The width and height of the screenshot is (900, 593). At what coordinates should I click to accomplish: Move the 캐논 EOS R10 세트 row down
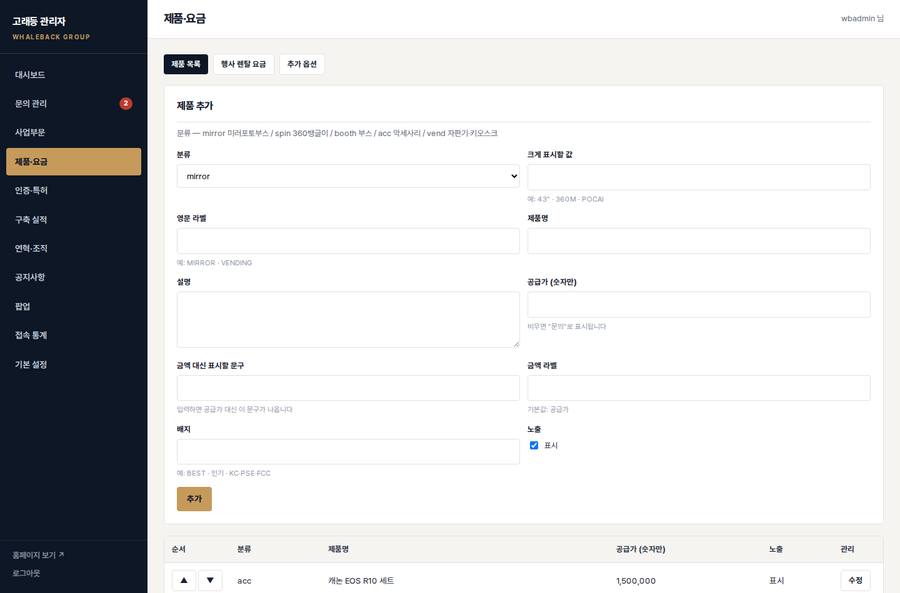[210, 580]
